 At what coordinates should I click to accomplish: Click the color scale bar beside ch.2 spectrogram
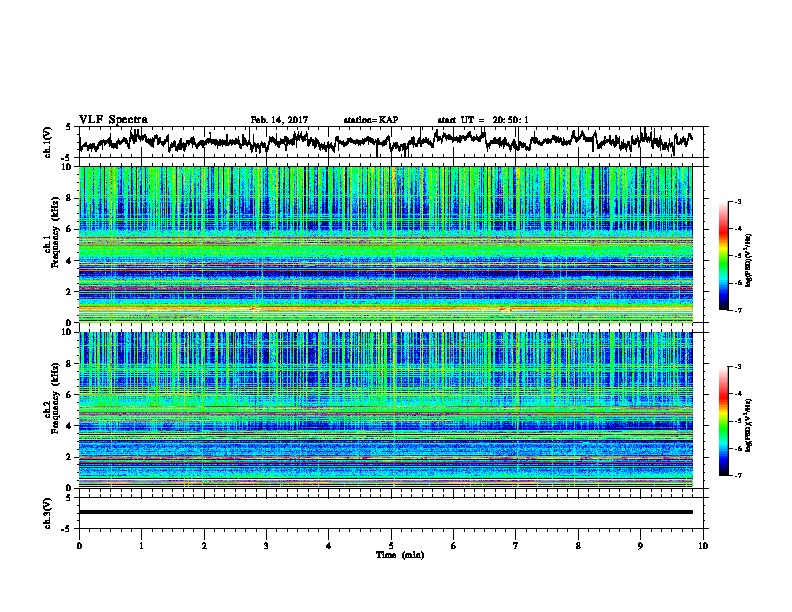(x=724, y=421)
